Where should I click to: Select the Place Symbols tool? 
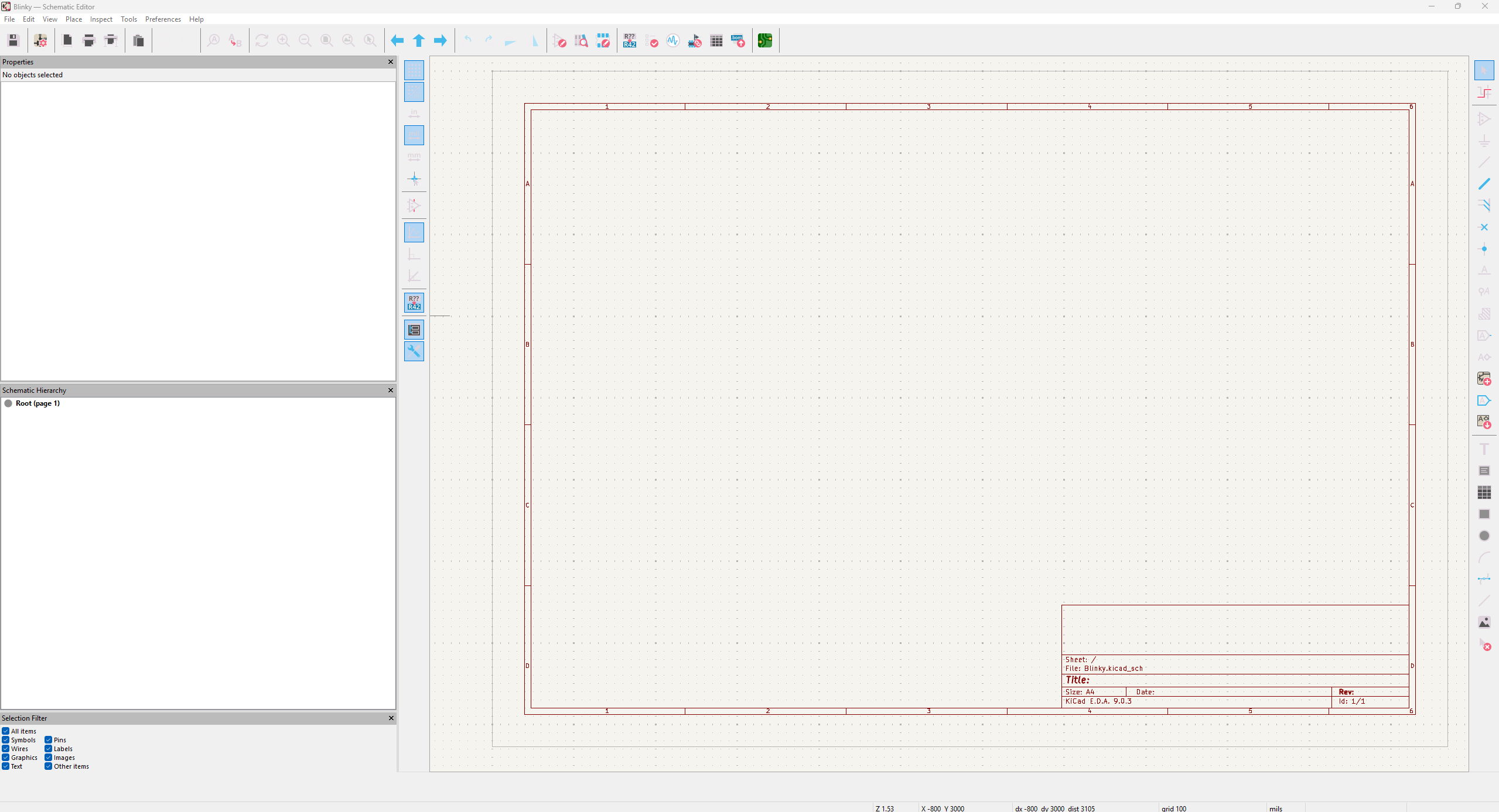[1484, 119]
